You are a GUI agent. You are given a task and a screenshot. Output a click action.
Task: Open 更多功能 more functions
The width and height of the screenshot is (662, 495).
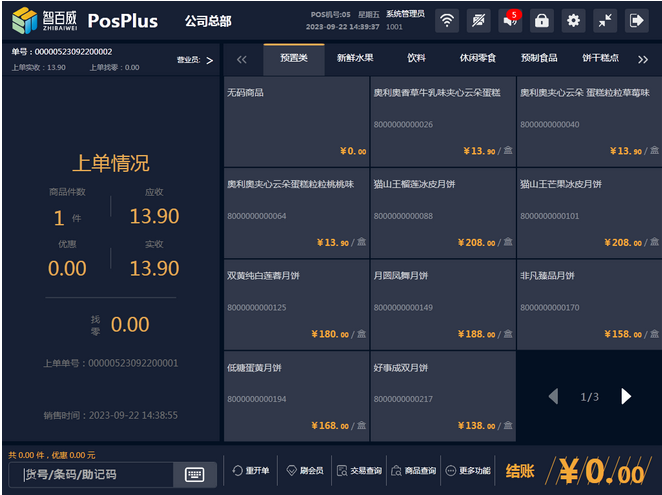coord(468,471)
